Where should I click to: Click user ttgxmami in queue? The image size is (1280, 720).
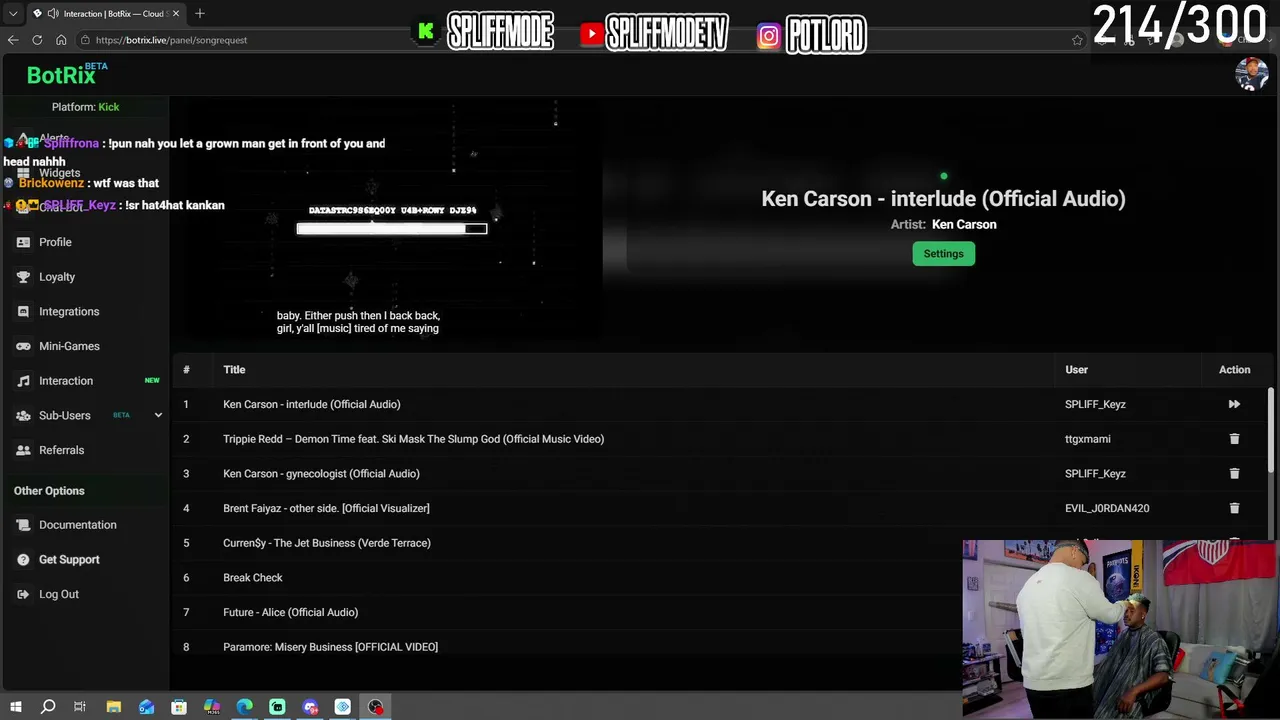(x=1088, y=439)
